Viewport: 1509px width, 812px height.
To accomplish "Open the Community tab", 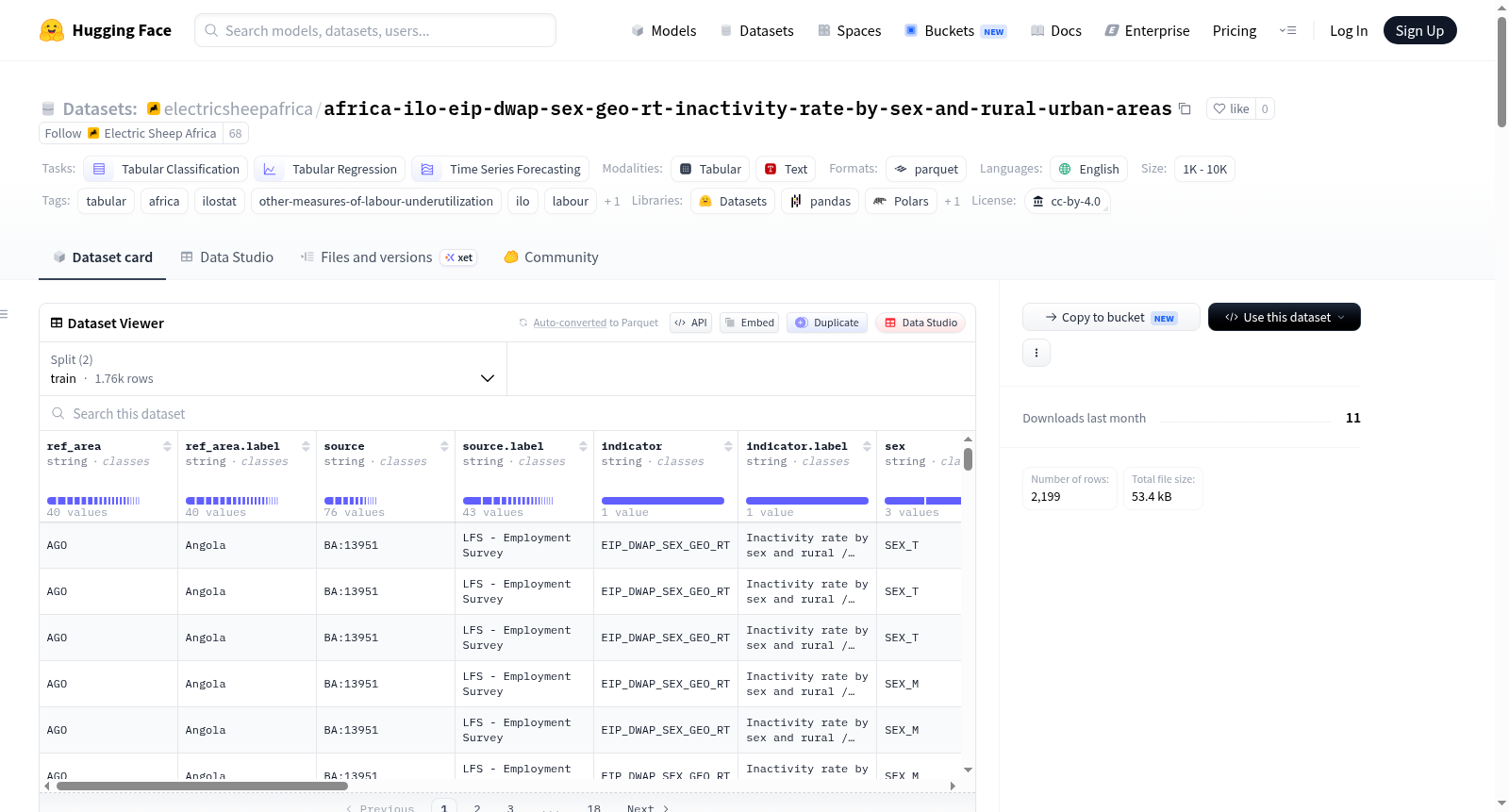I will click(551, 257).
